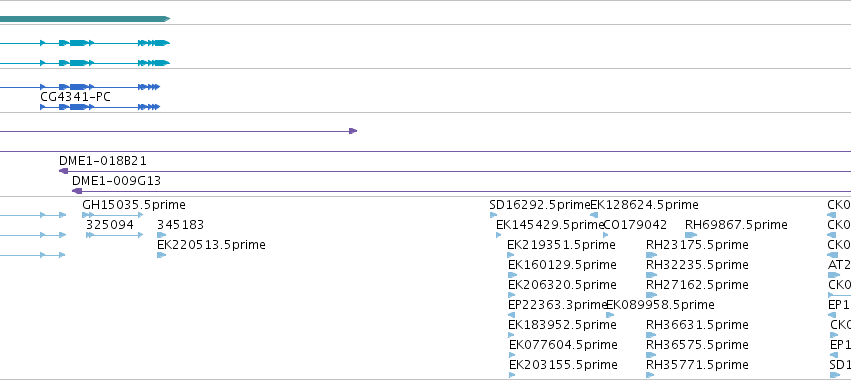
Task: Click the arrow glyph beneath the RH69867.5prime label
Action: [691, 235]
